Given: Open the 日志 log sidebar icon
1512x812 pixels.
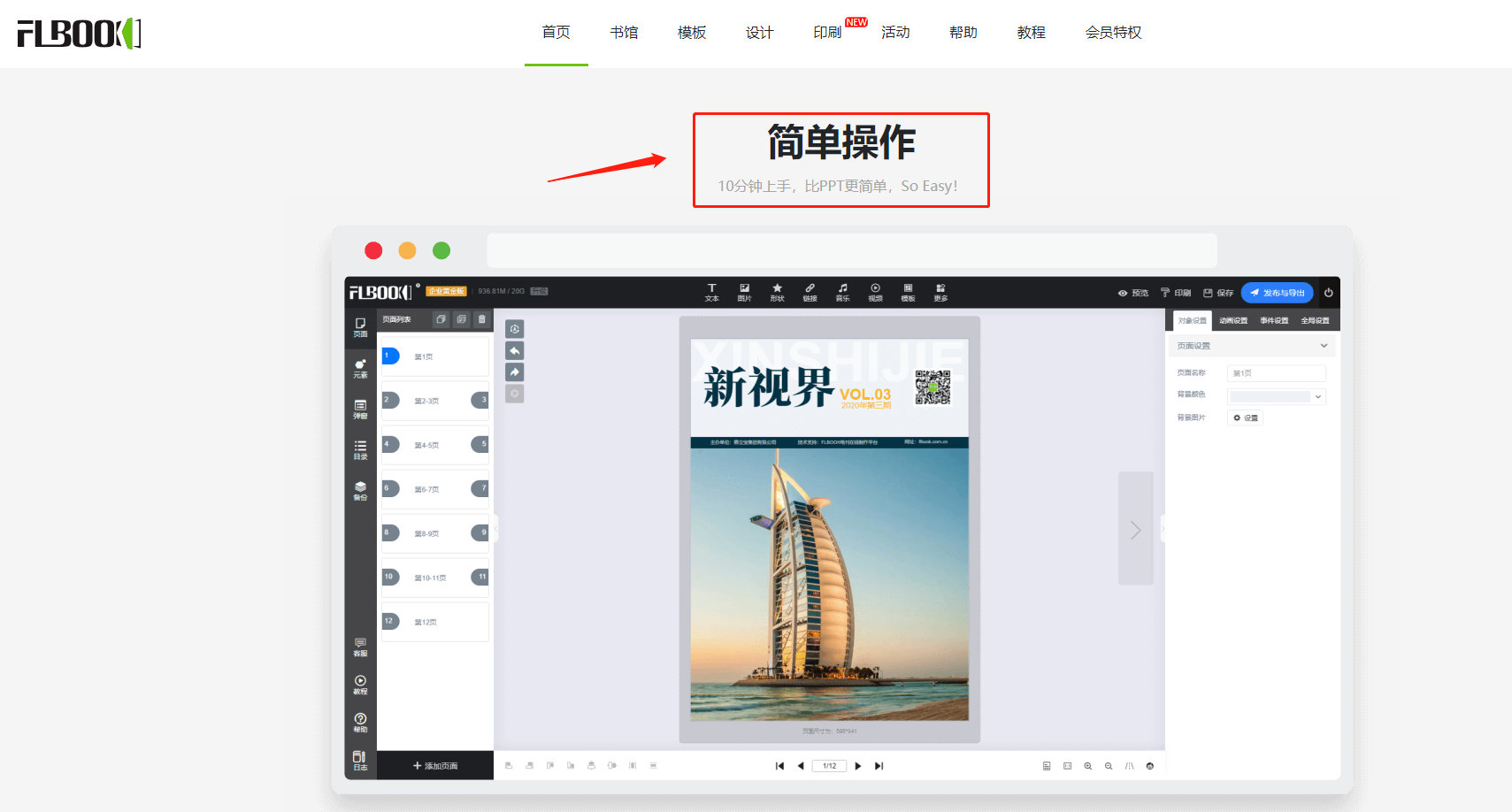Looking at the screenshot, I should click(360, 761).
